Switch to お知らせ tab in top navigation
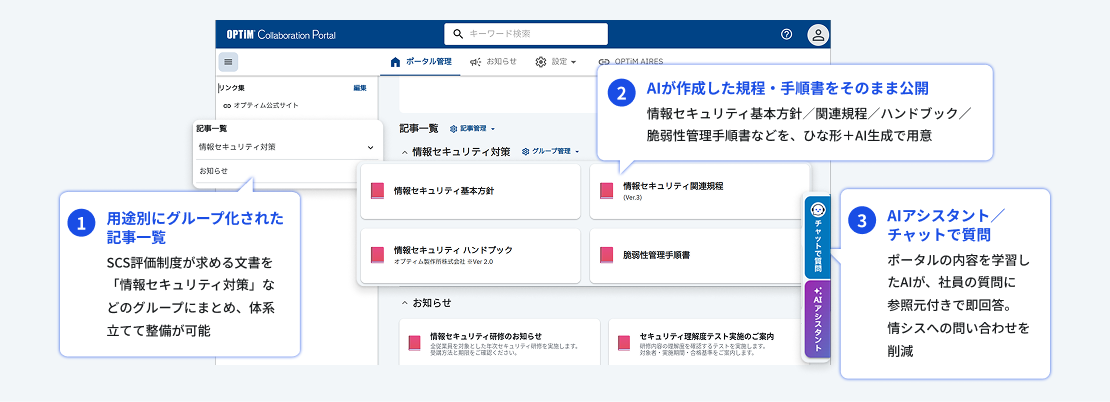 tap(493, 62)
